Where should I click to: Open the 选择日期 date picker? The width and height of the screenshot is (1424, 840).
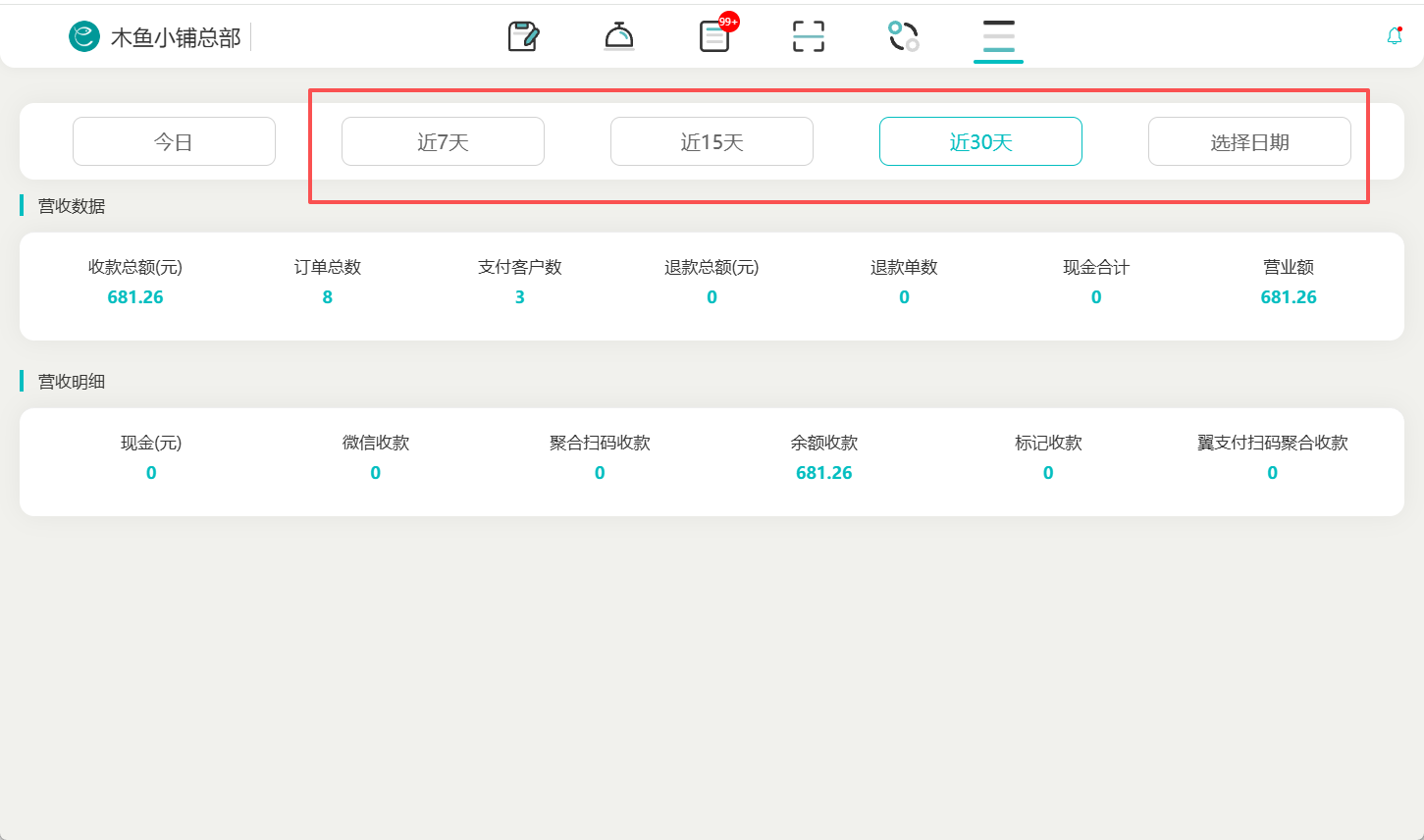(1249, 142)
